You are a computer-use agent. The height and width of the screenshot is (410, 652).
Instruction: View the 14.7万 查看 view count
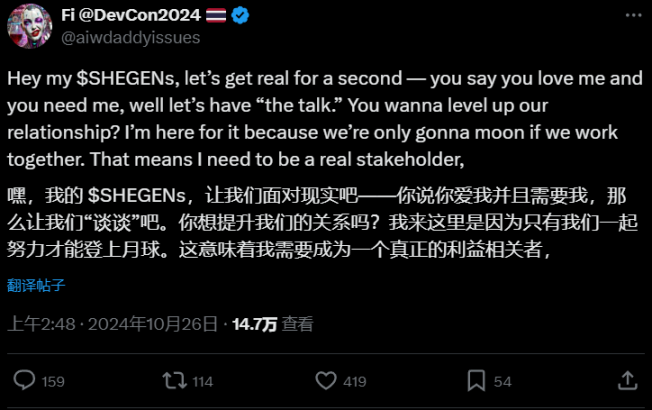[272, 324]
